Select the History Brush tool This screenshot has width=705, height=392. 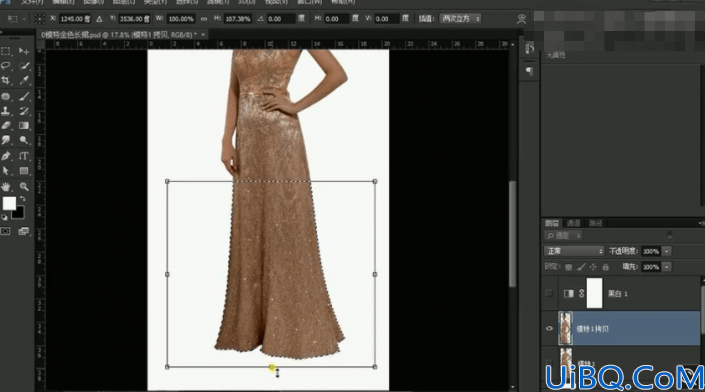[x=24, y=111]
